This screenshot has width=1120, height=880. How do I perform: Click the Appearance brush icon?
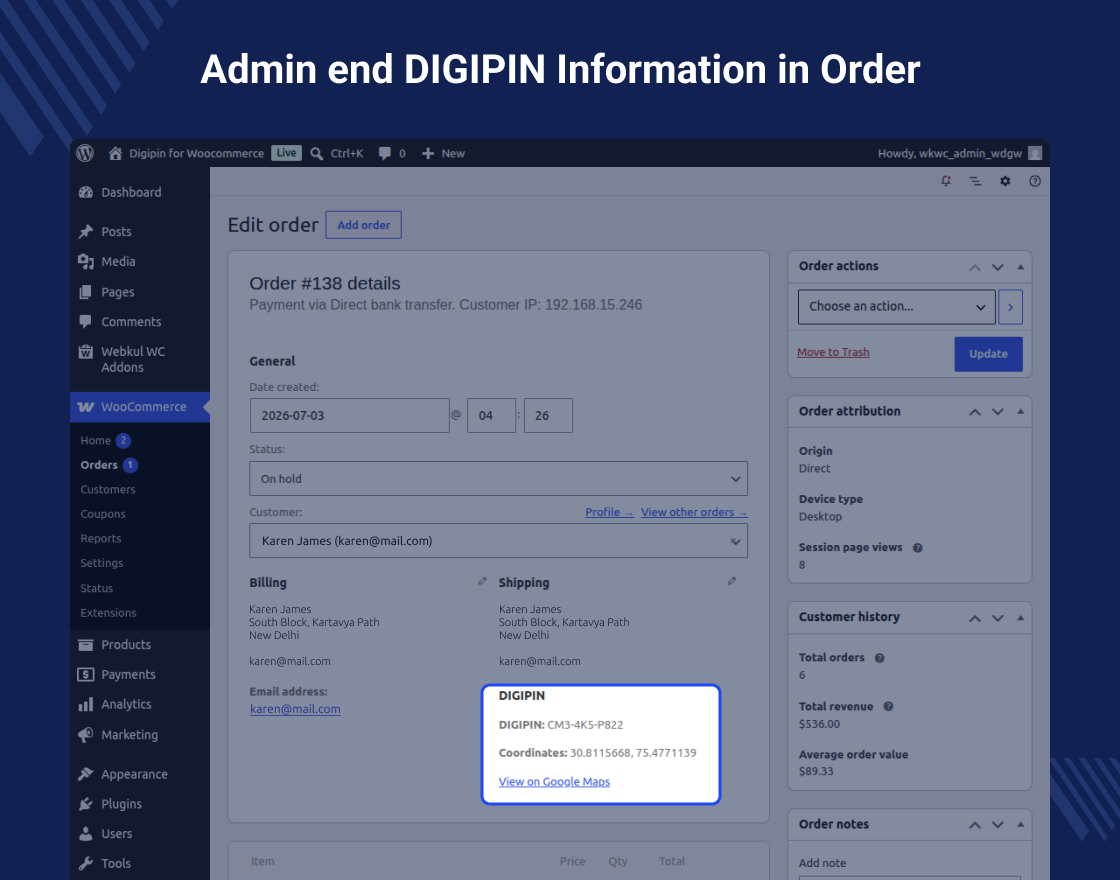pos(86,774)
